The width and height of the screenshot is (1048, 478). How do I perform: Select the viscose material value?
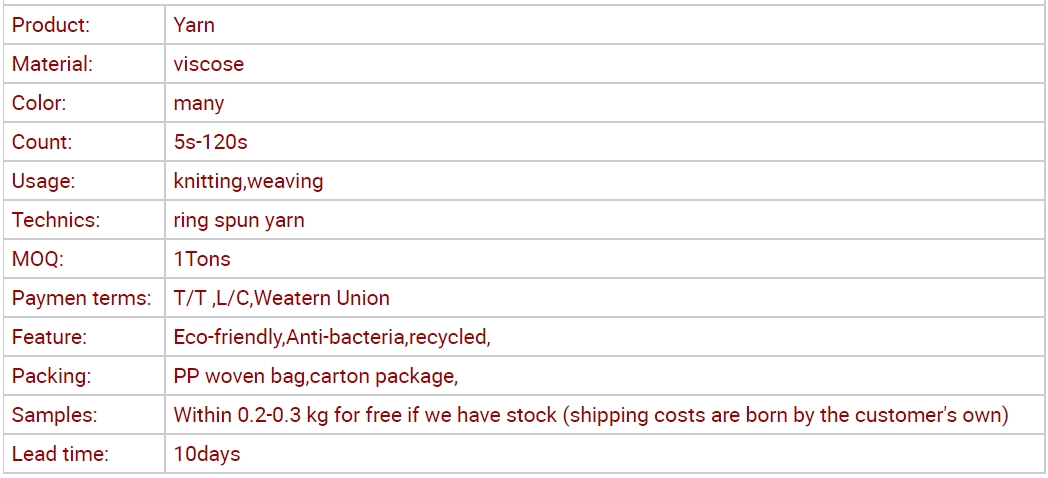tap(209, 64)
